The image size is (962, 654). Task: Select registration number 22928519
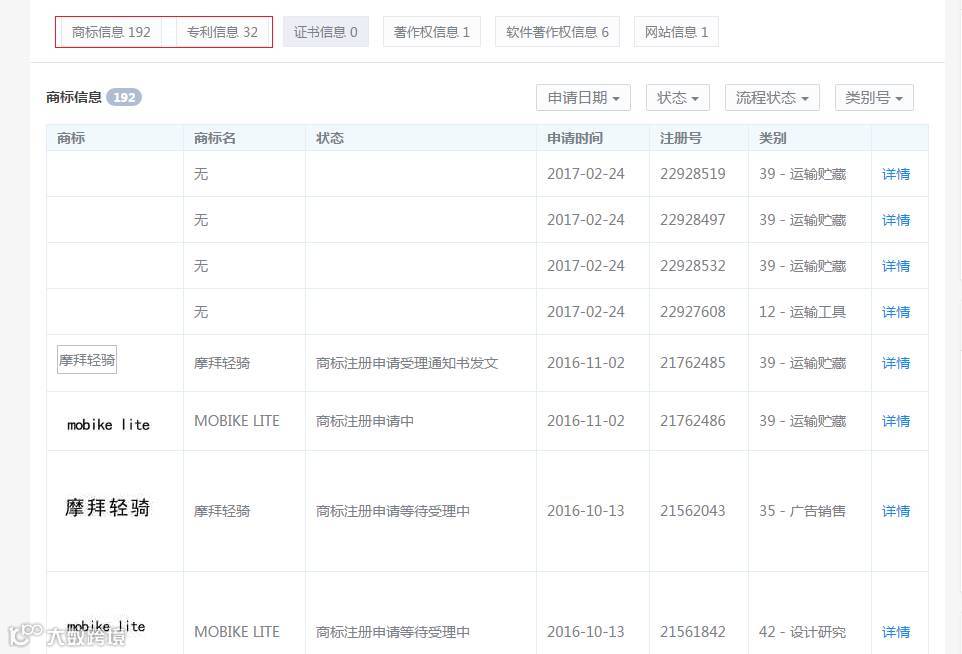point(693,174)
